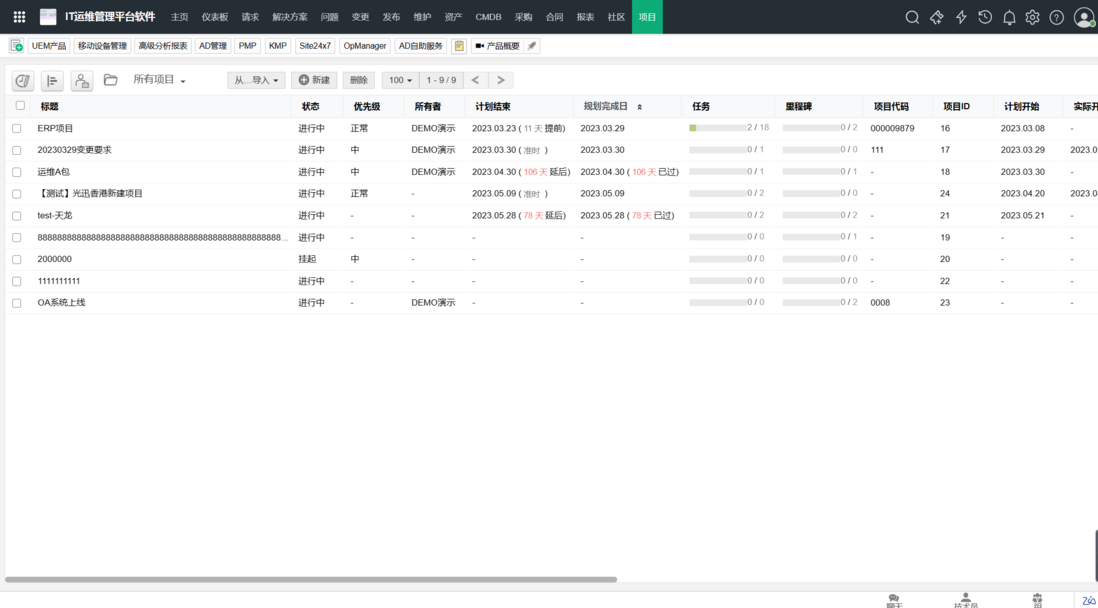
Task: Open the 主页 menu
Action: point(179,17)
